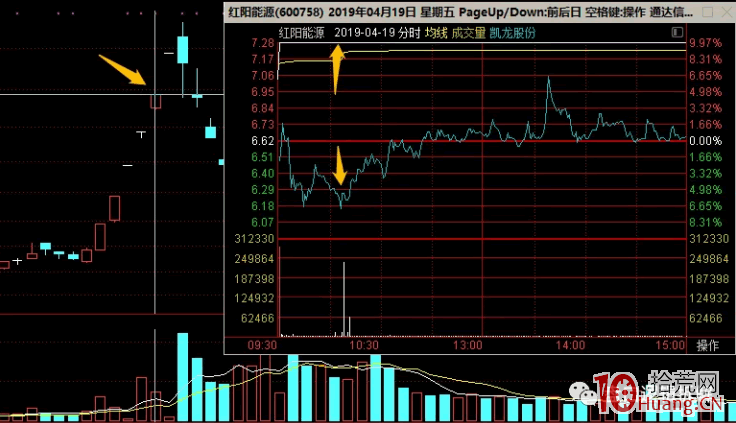This screenshot has height=423, width=736.
Task: Click the 6.40 price axis label
Action: click(263, 173)
